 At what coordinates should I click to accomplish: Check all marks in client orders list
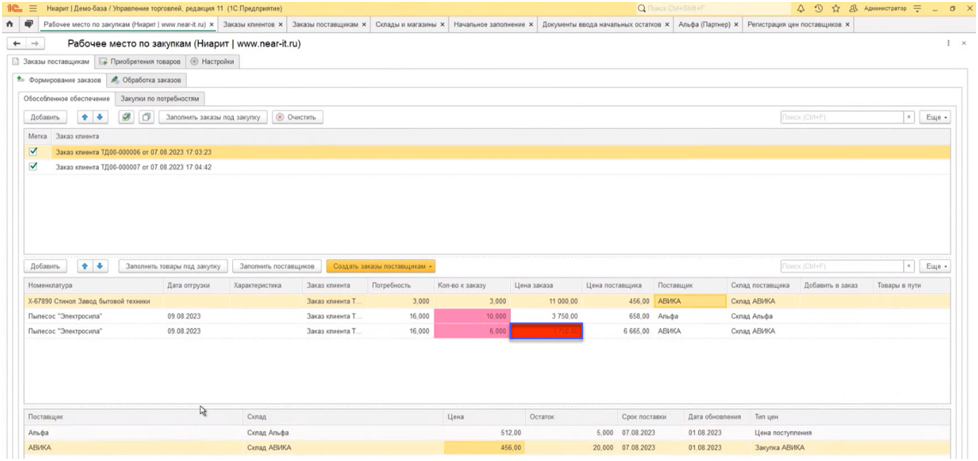pos(127,117)
